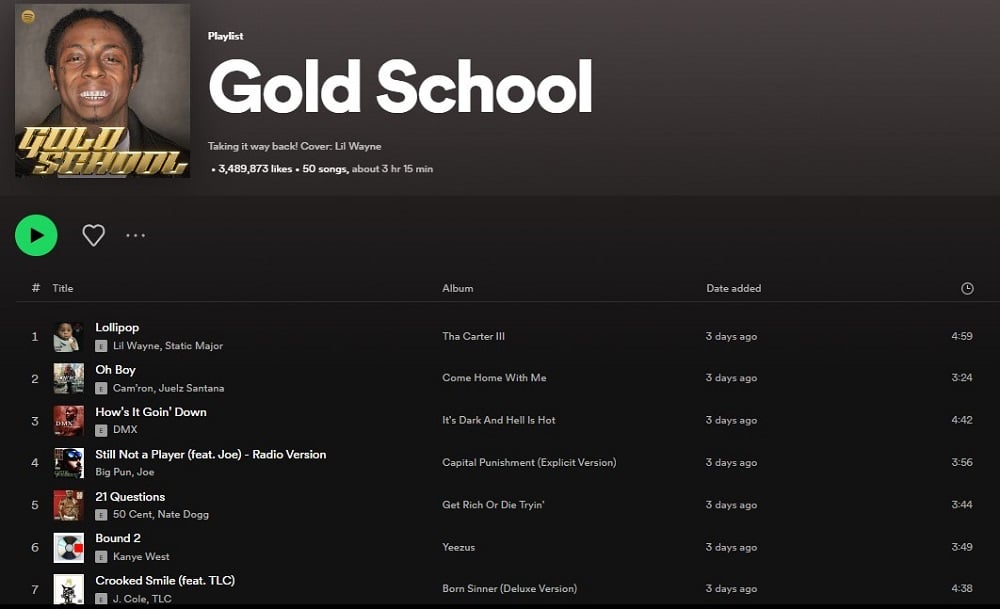Viewport: 1000px width, 609px height.
Task: Select the Lollipop album art thumbnail
Action: pyautogui.click(x=68, y=337)
